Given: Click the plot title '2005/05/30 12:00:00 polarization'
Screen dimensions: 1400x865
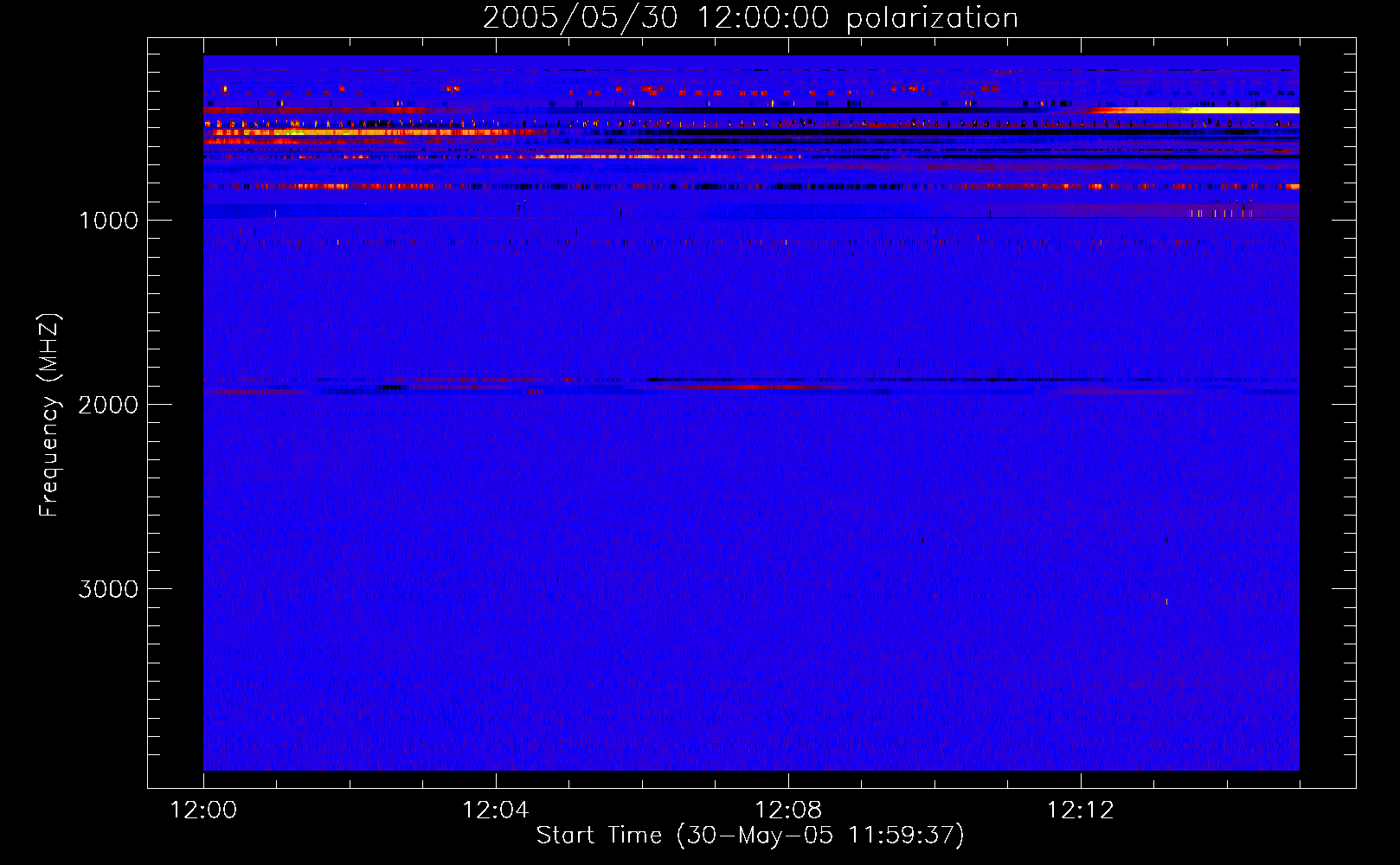Looking at the screenshot, I should pos(750,17).
